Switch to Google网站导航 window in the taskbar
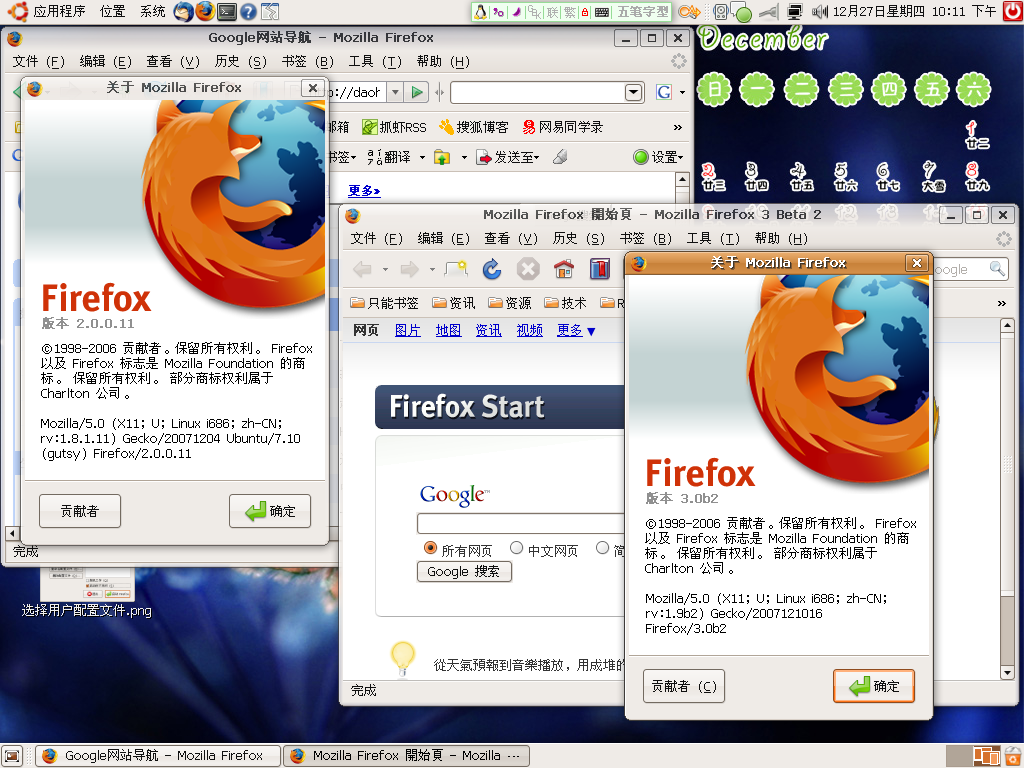Viewport: 1024px width, 768px height. [x=157, y=756]
